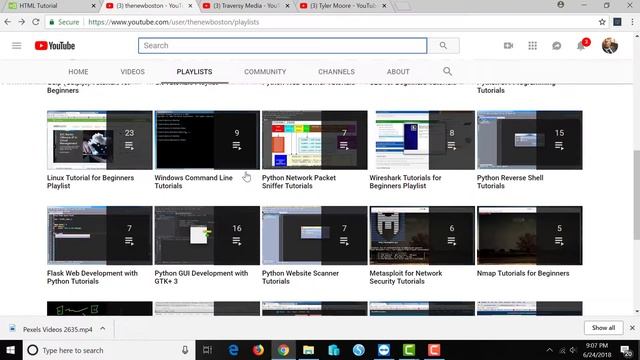Screen dimensions: 640x360
Task: Click the Nmap Tutorials playlist thumbnail
Action: pos(529,236)
